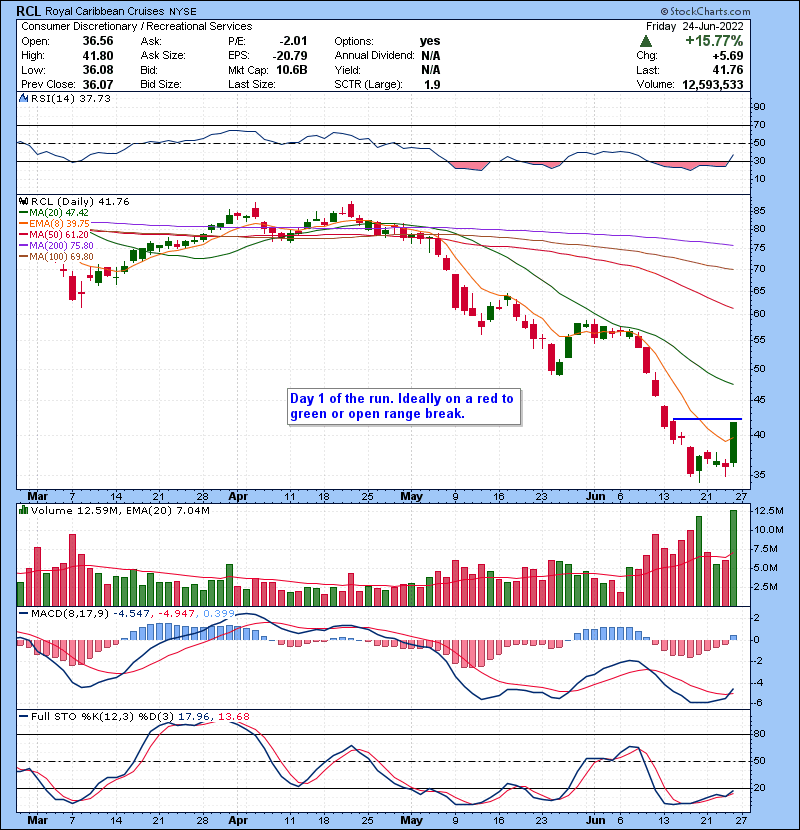Screen dimensions: 800x830
Task: Click the StockCharts.com copyright text
Action: coord(705,11)
